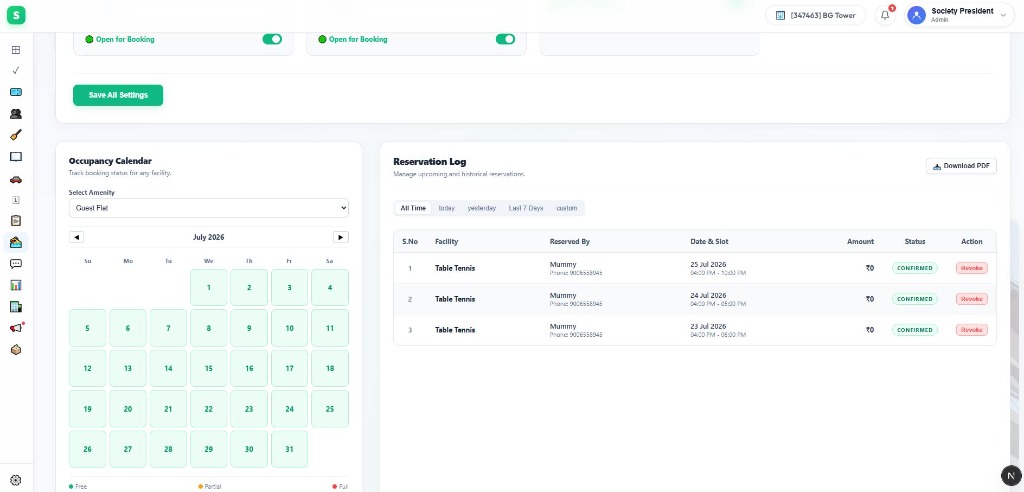Select July 15 in occupancy calendar
The width and height of the screenshot is (1024, 492).
[x=209, y=369]
